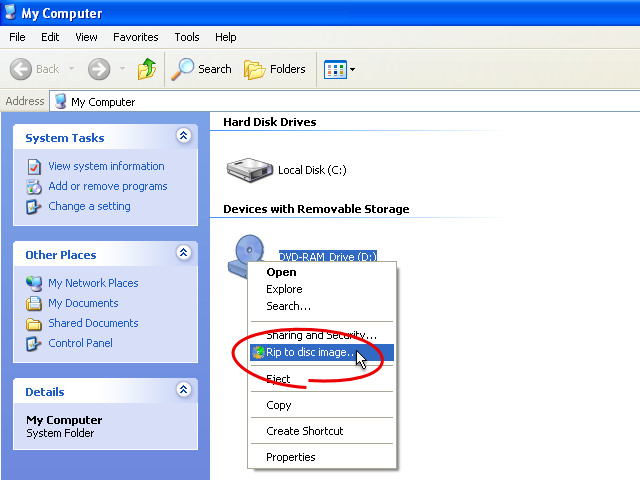Collapse the System Tasks panel

(184, 136)
